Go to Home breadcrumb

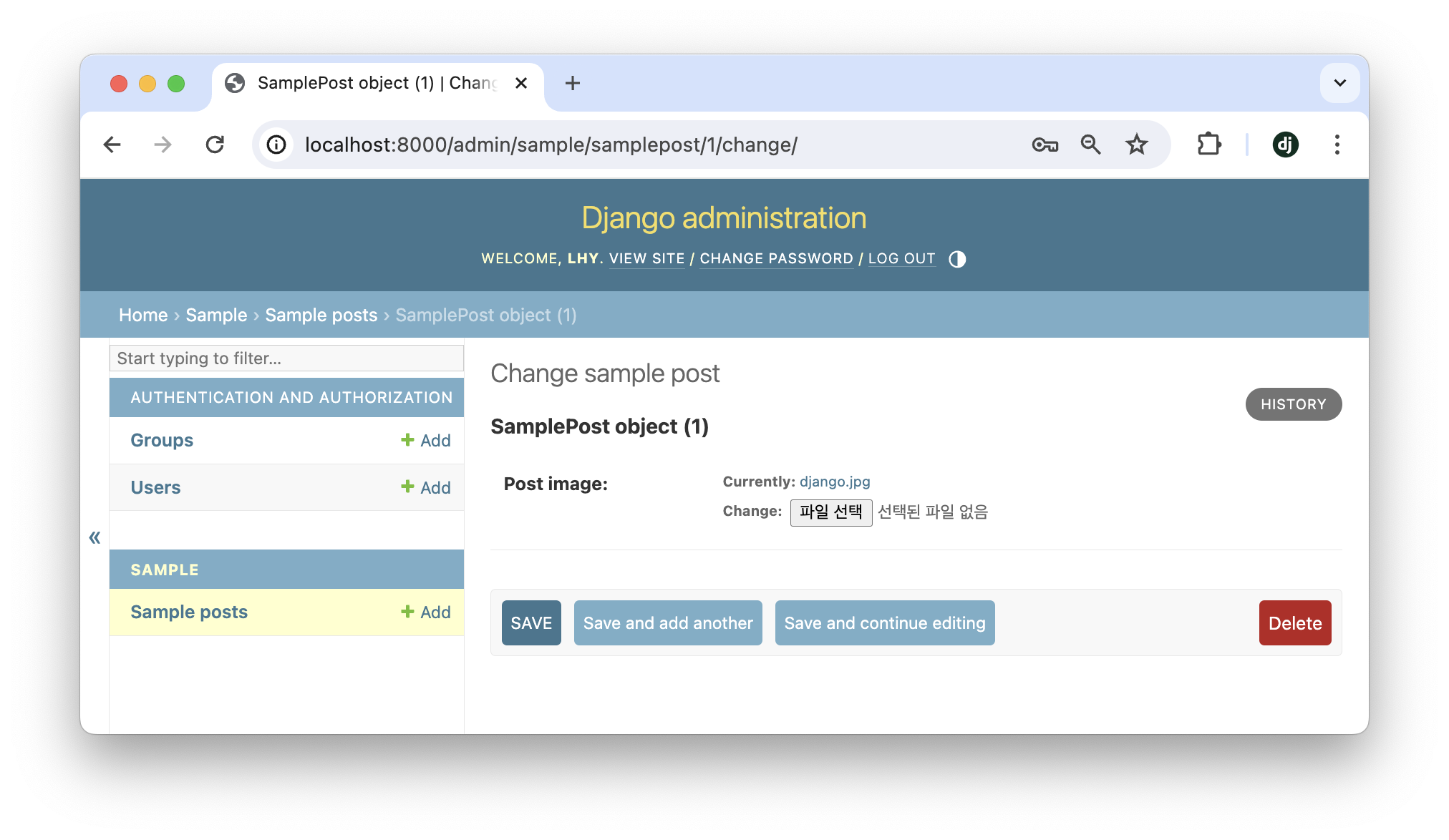(143, 315)
